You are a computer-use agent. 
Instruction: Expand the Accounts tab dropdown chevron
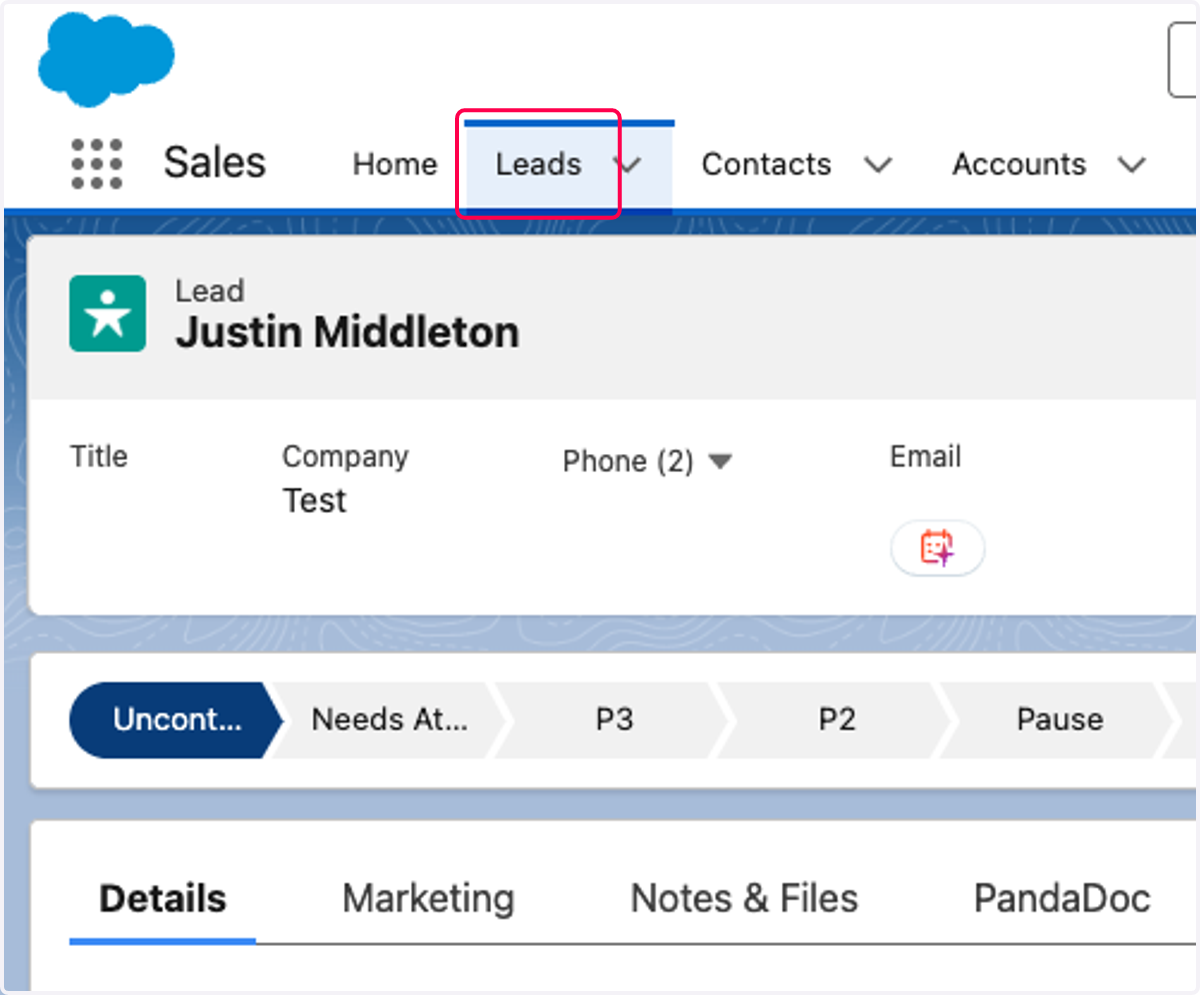[1132, 165]
